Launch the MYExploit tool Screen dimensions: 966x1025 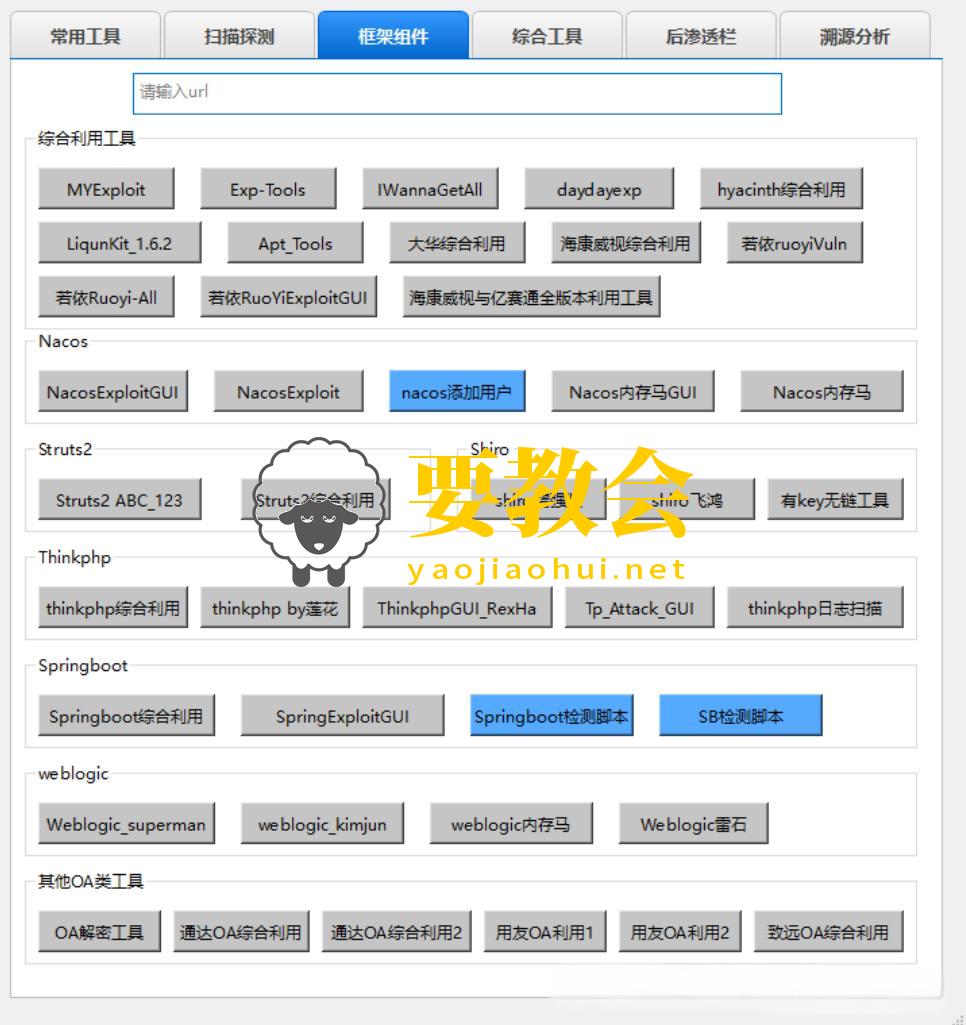coord(106,189)
